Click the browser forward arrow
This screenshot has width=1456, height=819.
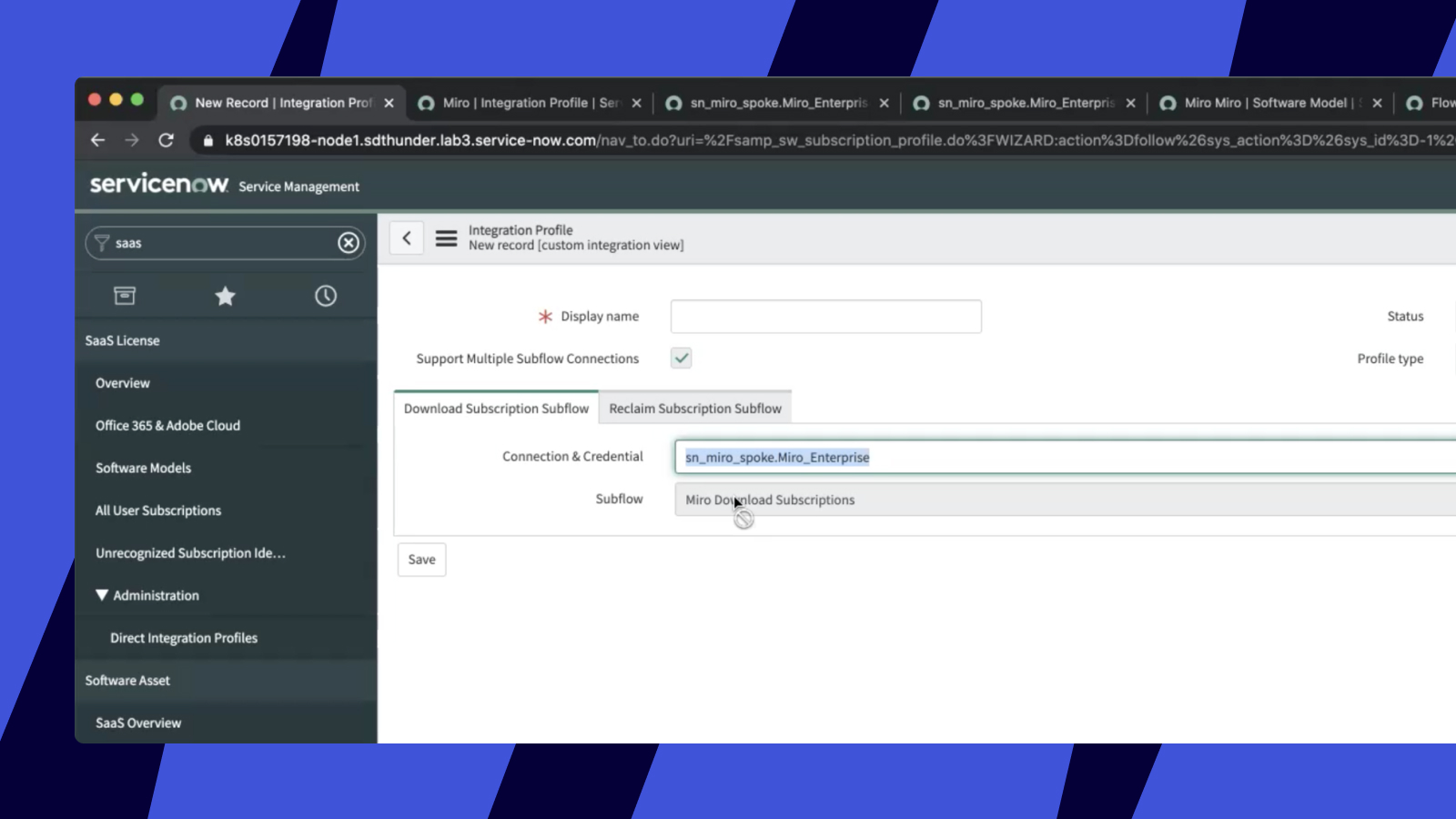click(132, 140)
